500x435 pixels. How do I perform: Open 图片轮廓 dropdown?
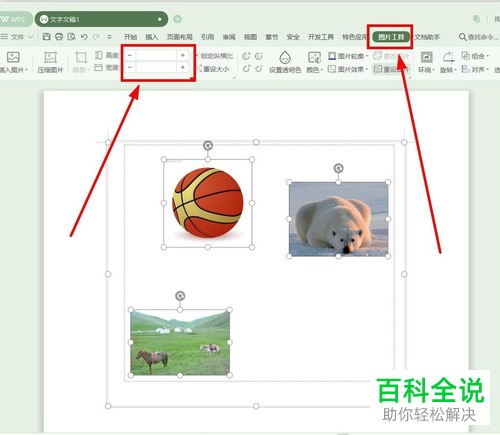point(348,56)
